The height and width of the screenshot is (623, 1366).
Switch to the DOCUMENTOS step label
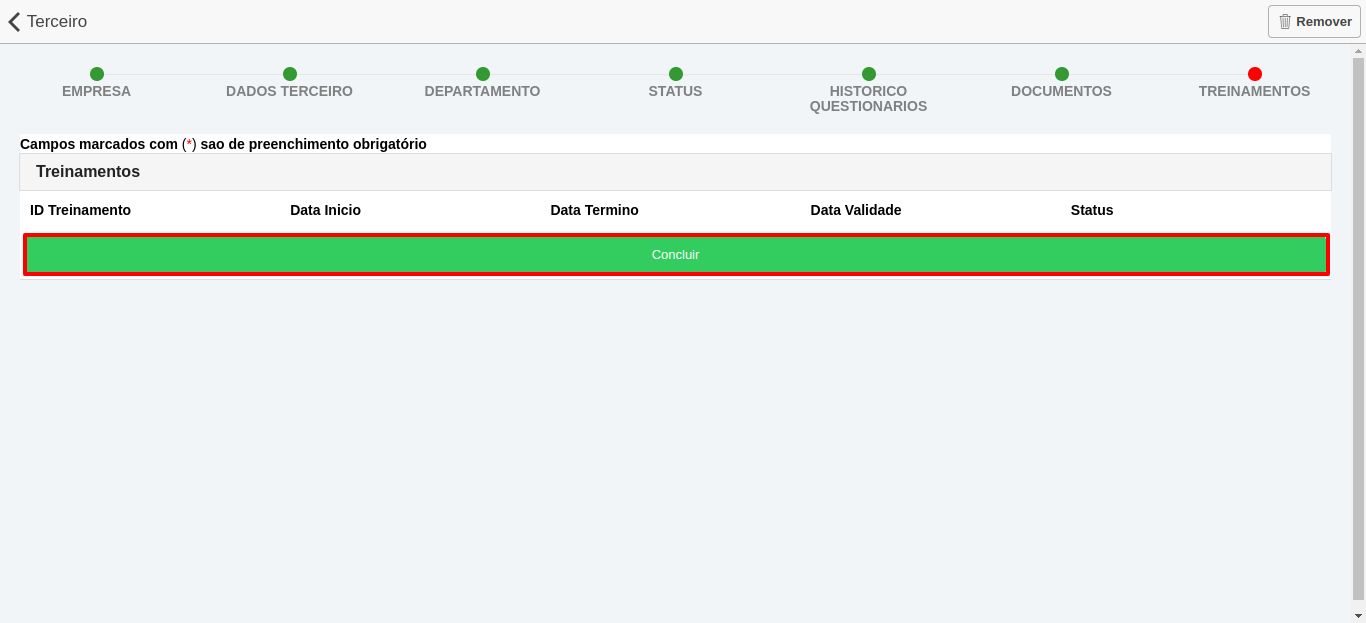[1061, 90]
